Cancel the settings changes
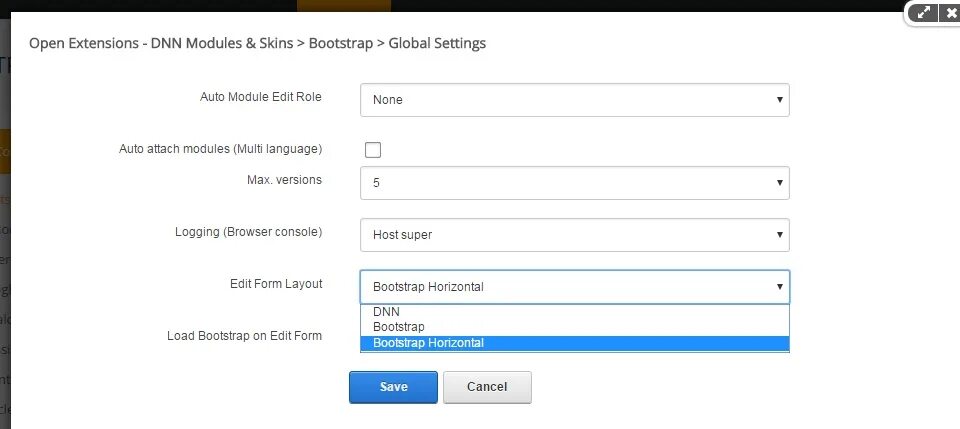Screen dimensions: 960x429 coord(487,387)
